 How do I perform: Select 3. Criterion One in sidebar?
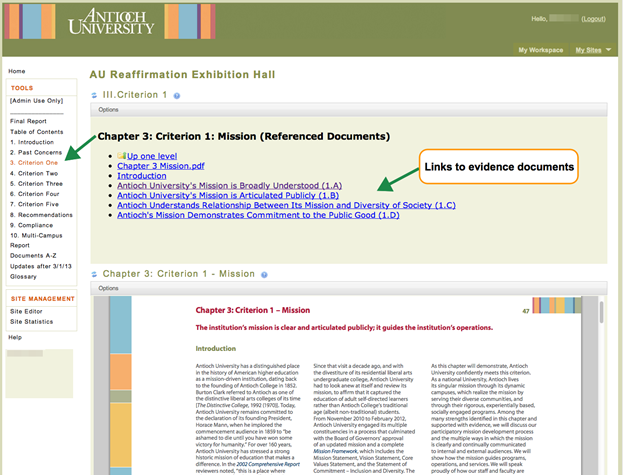[x=34, y=163]
